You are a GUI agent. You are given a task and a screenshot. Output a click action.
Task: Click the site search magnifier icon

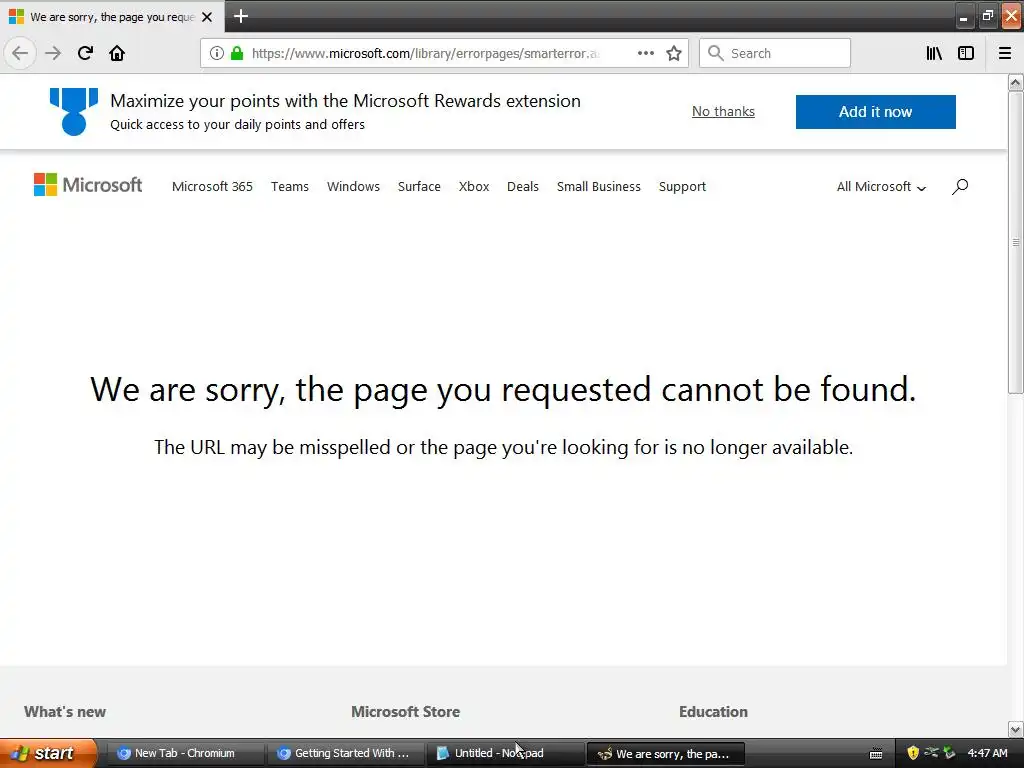960,187
